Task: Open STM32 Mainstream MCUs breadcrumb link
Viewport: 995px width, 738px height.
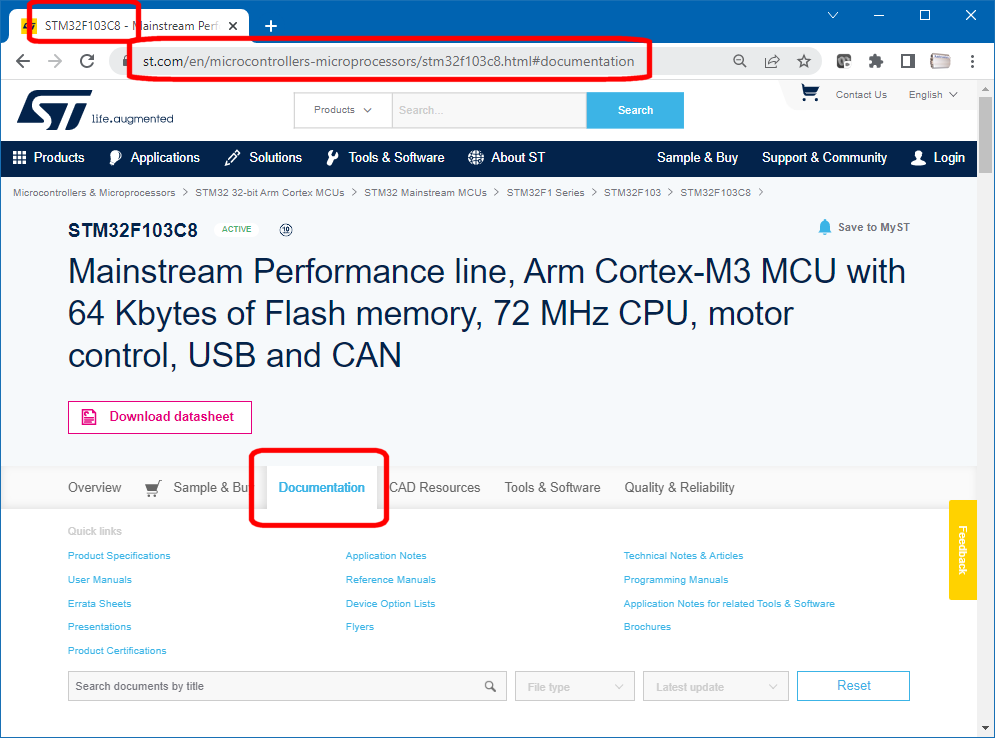Action: click(425, 192)
